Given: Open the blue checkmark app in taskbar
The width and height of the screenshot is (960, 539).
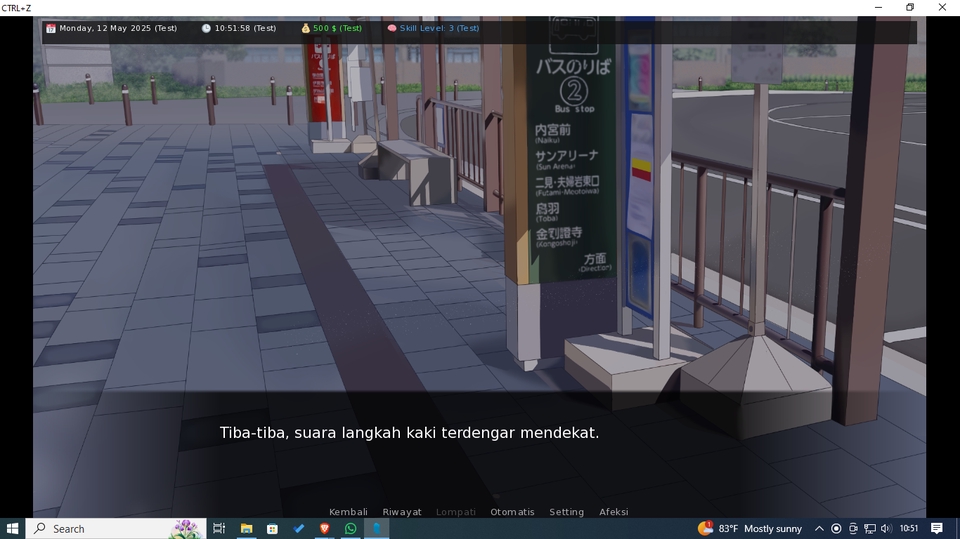Looking at the screenshot, I should click(x=299, y=529).
